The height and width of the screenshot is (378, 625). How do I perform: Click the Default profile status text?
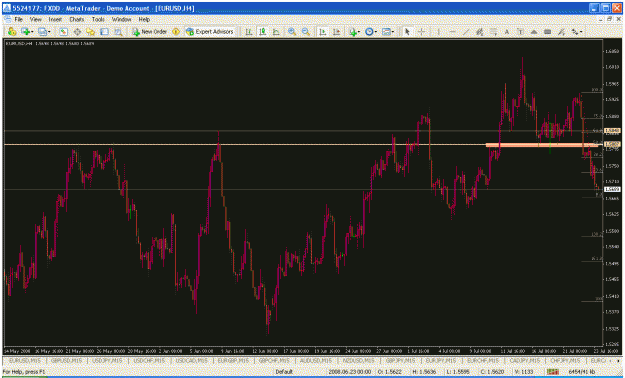click(284, 372)
